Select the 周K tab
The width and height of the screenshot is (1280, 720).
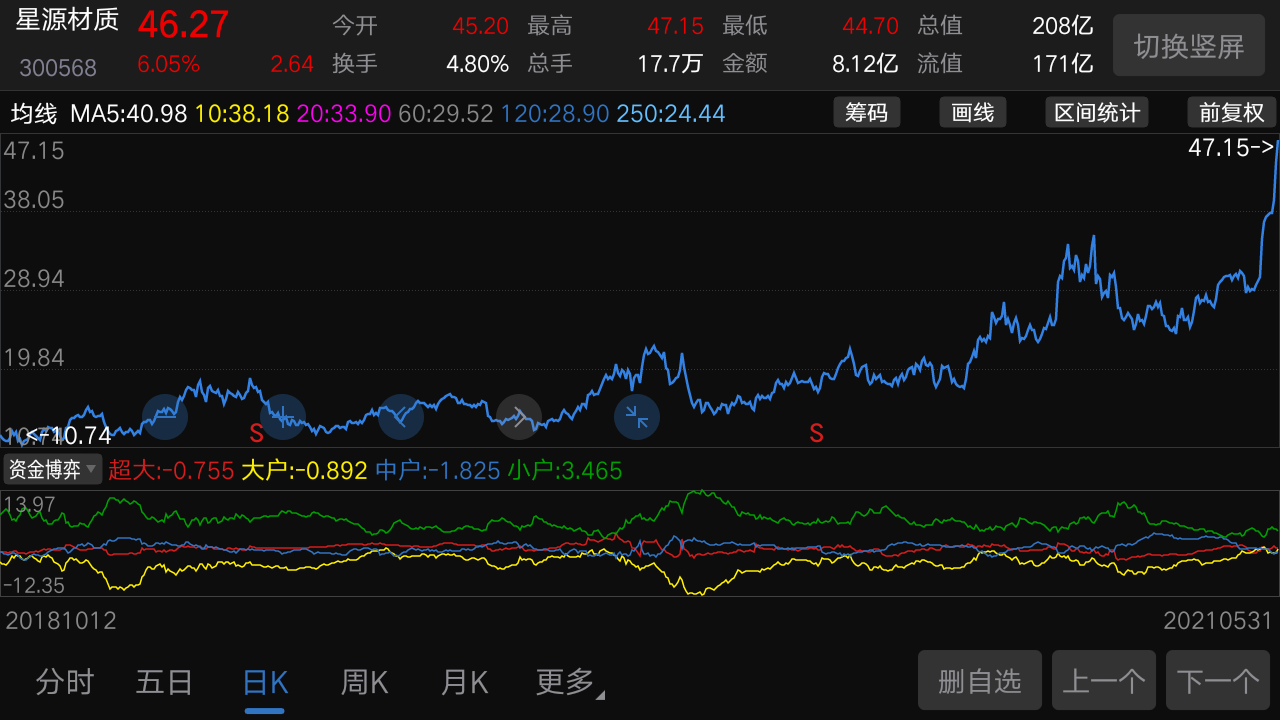pos(365,682)
